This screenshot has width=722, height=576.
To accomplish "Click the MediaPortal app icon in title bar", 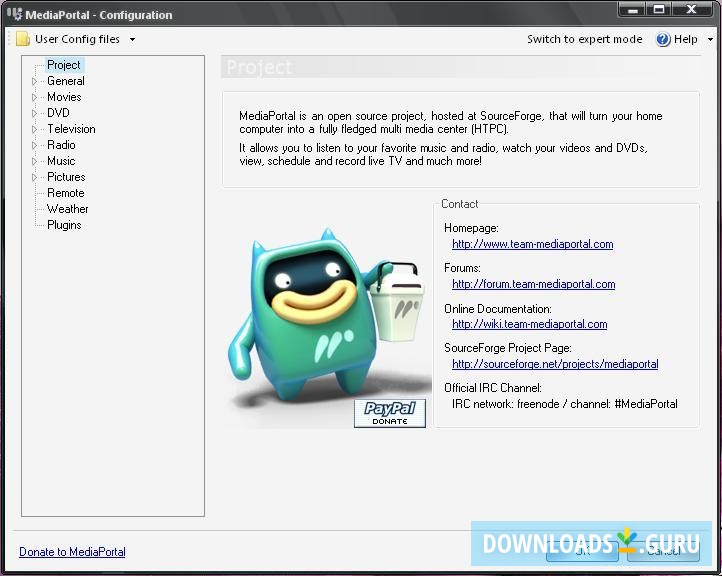I will coord(14,14).
